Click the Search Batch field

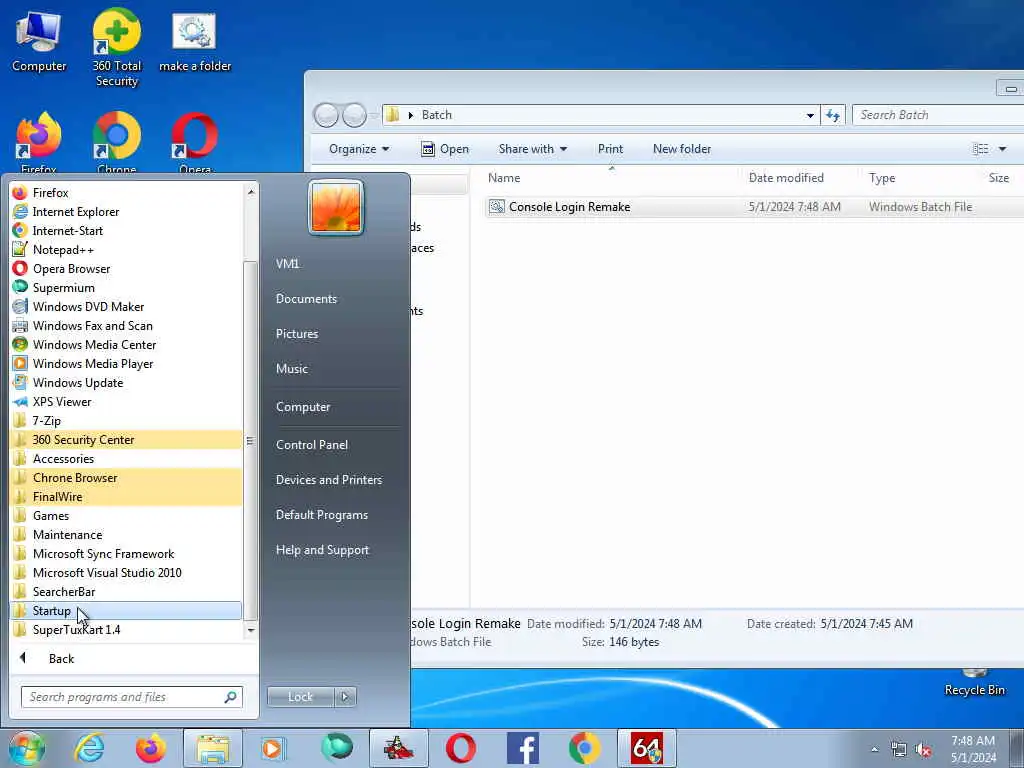(938, 115)
